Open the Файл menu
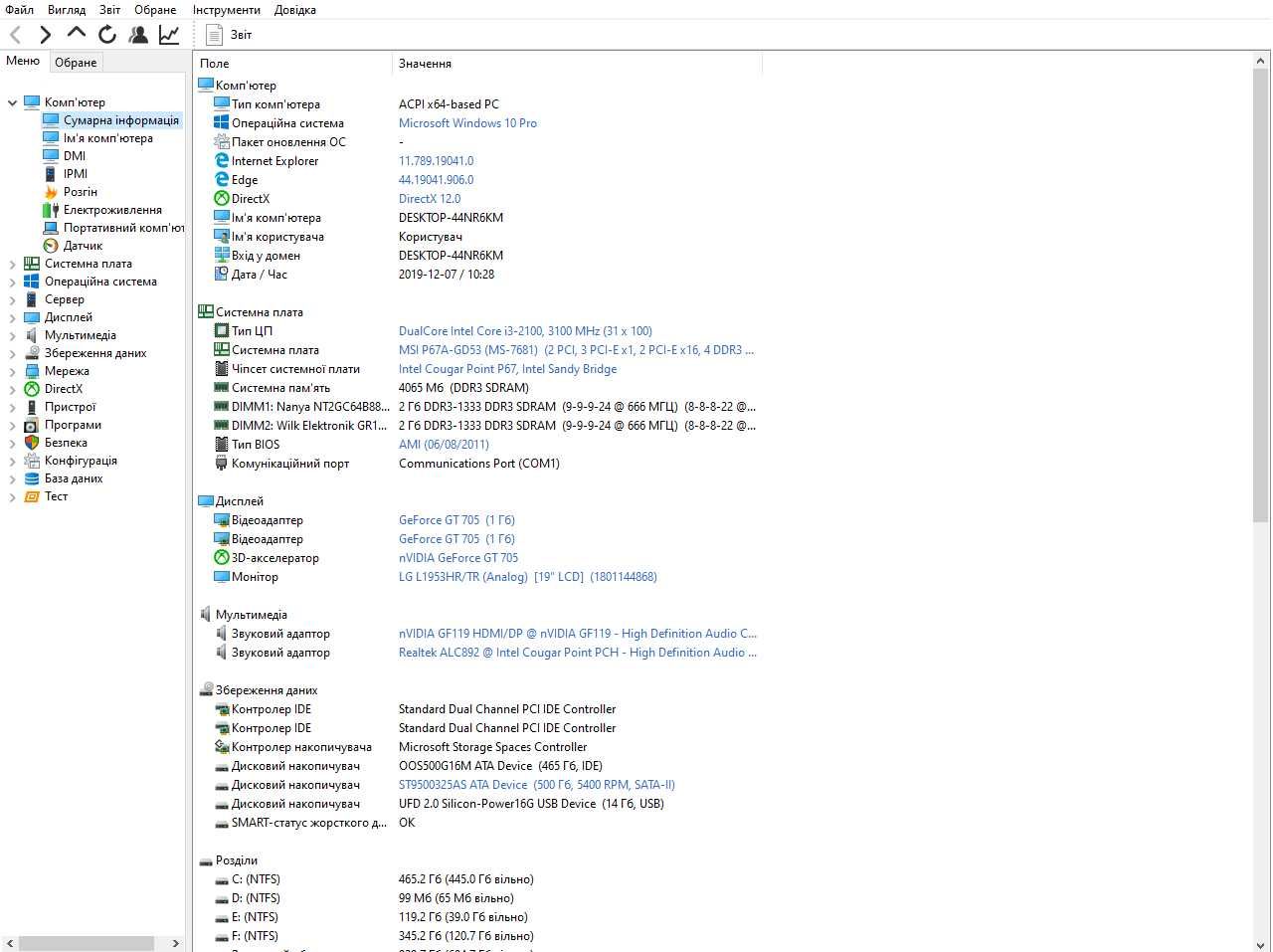This screenshot has width=1273, height=952. pos(19,9)
